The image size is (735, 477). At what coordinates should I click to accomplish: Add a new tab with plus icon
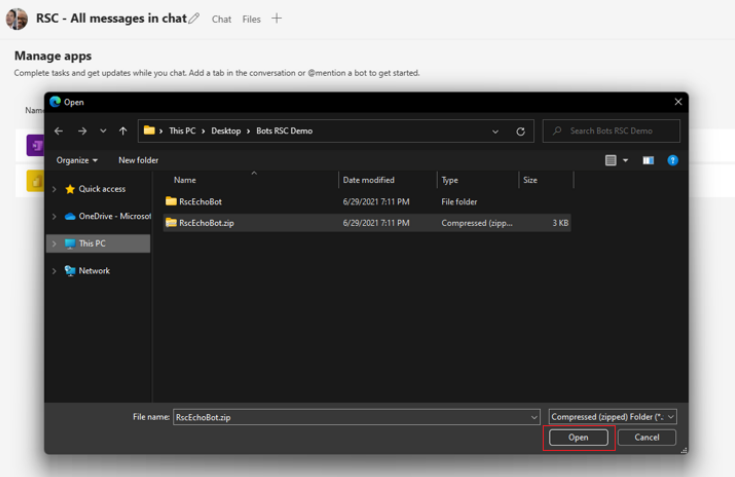(x=277, y=19)
